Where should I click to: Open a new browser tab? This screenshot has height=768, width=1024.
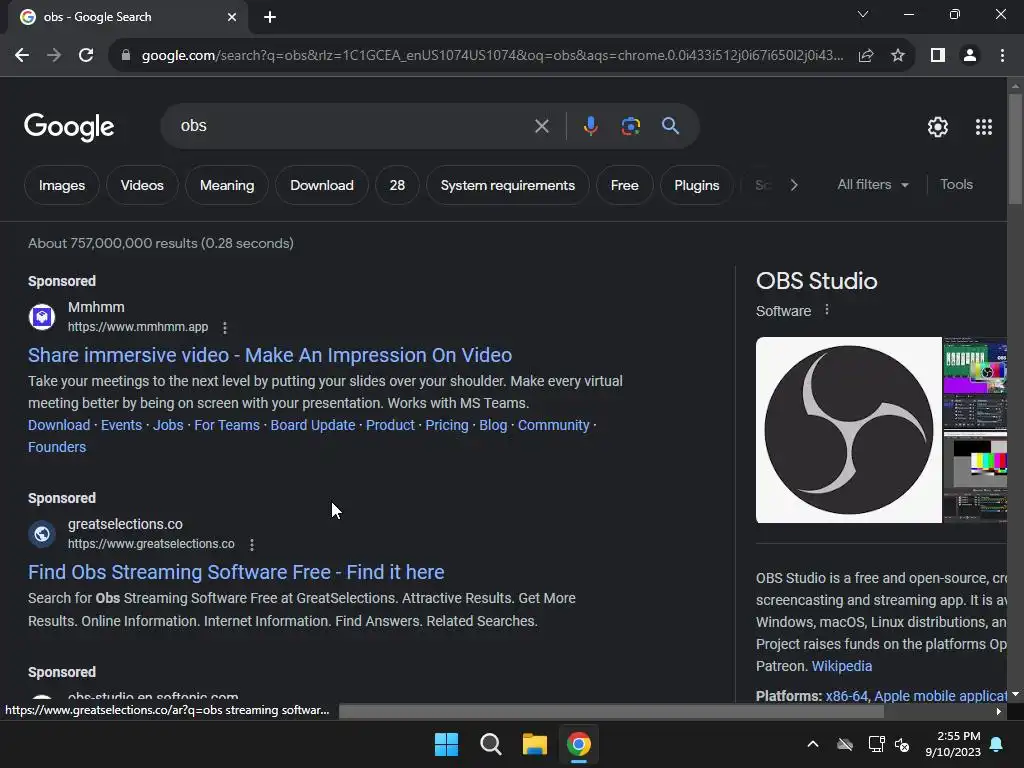pos(270,17)
